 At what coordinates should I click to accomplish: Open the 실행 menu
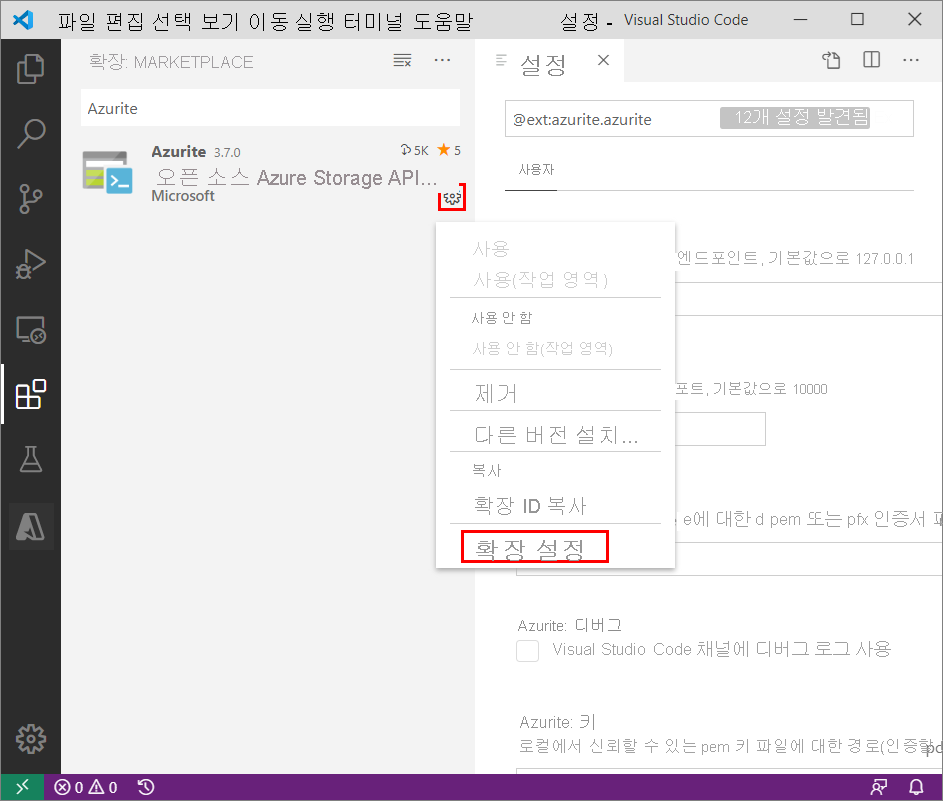(x=315, y=22)
